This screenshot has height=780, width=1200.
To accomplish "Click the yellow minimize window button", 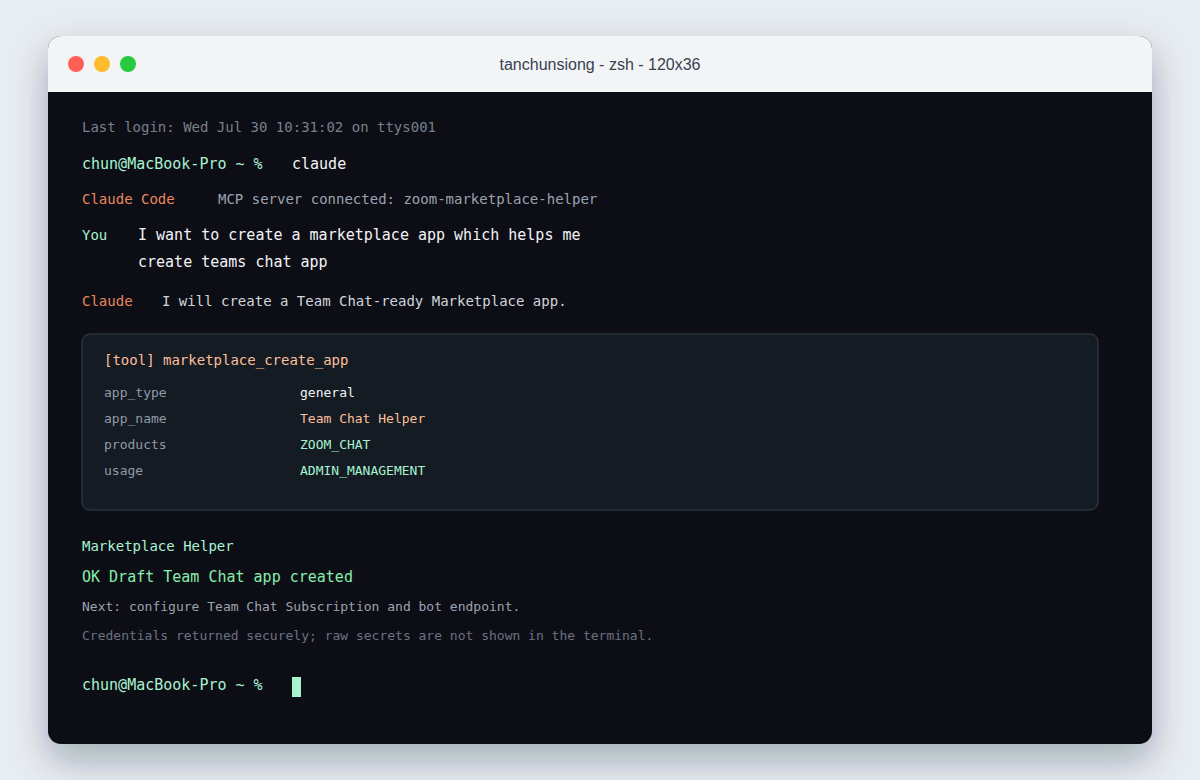I will 102,64.
